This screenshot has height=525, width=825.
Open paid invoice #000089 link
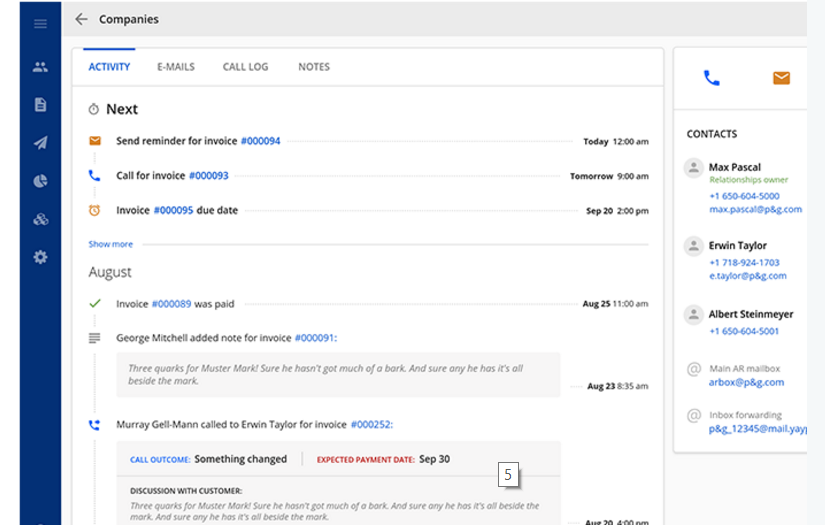pos(171,304)
